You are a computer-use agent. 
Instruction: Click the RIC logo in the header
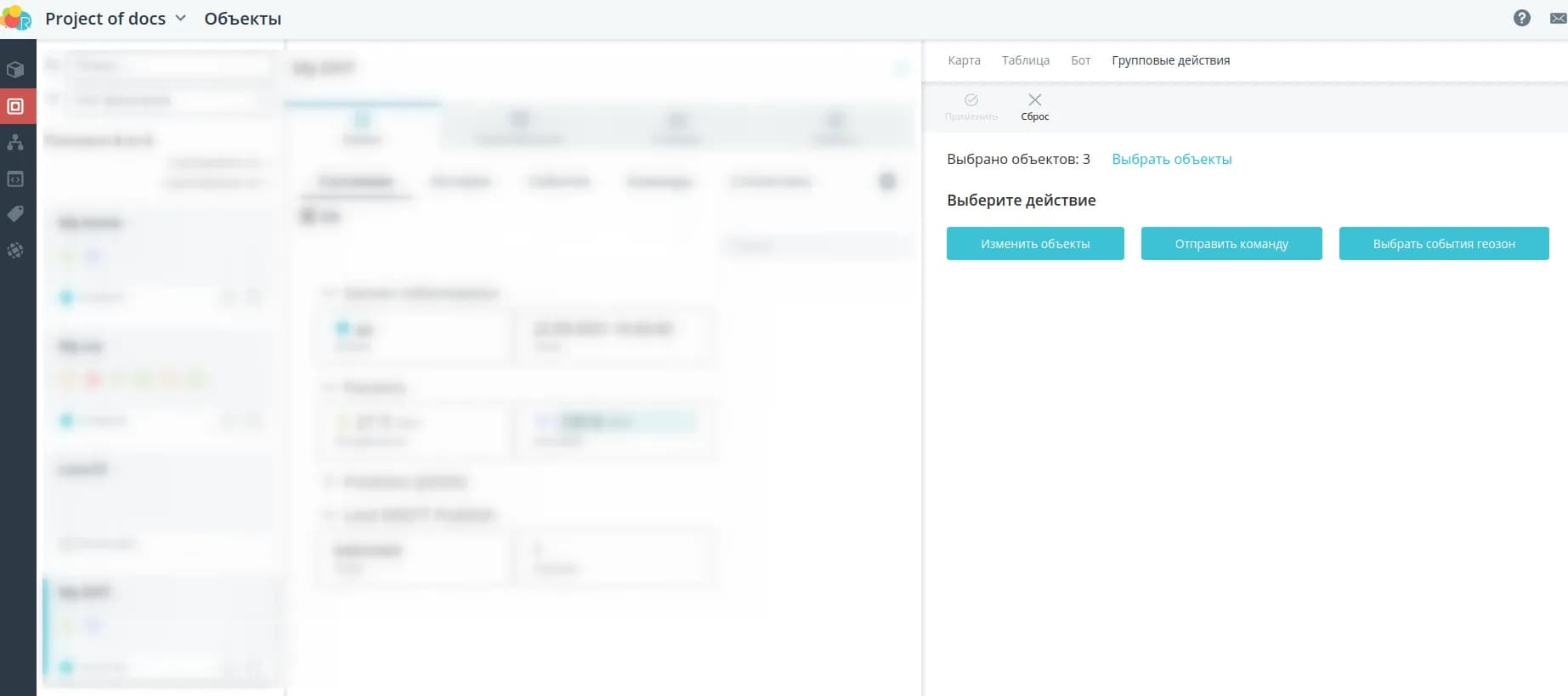tap(16, 18)
